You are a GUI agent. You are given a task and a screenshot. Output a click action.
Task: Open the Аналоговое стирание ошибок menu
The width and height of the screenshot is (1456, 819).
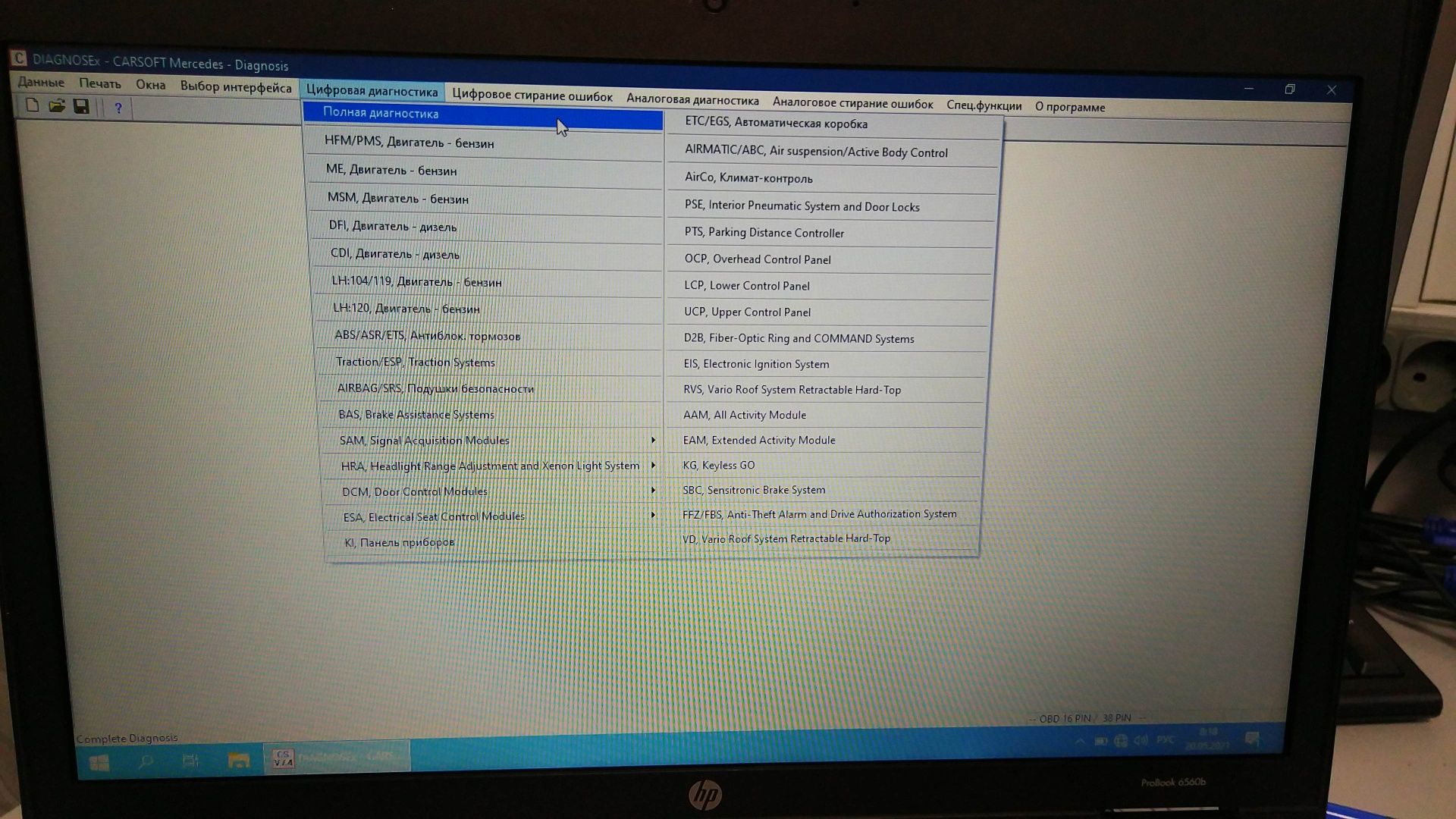point(852,104)
